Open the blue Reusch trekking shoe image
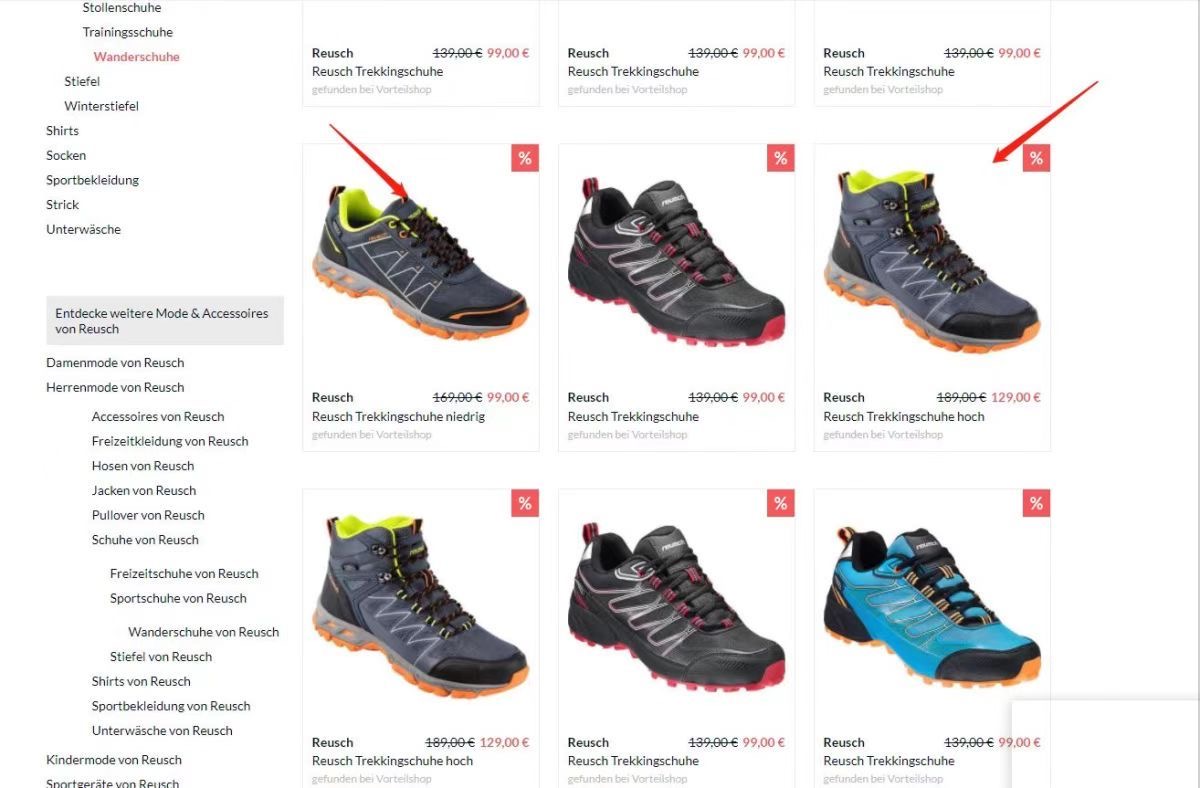Screen dimensions: 1200x788 932,607
